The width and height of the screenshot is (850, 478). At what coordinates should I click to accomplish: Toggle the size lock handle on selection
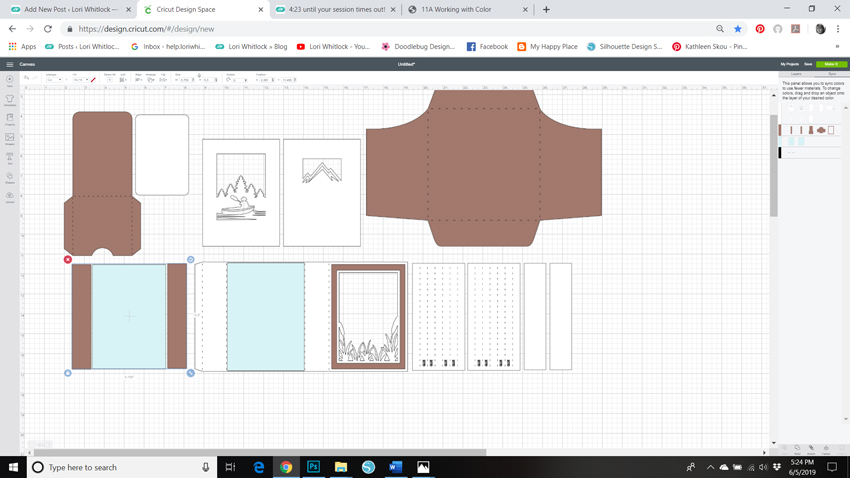pos(68,373)
